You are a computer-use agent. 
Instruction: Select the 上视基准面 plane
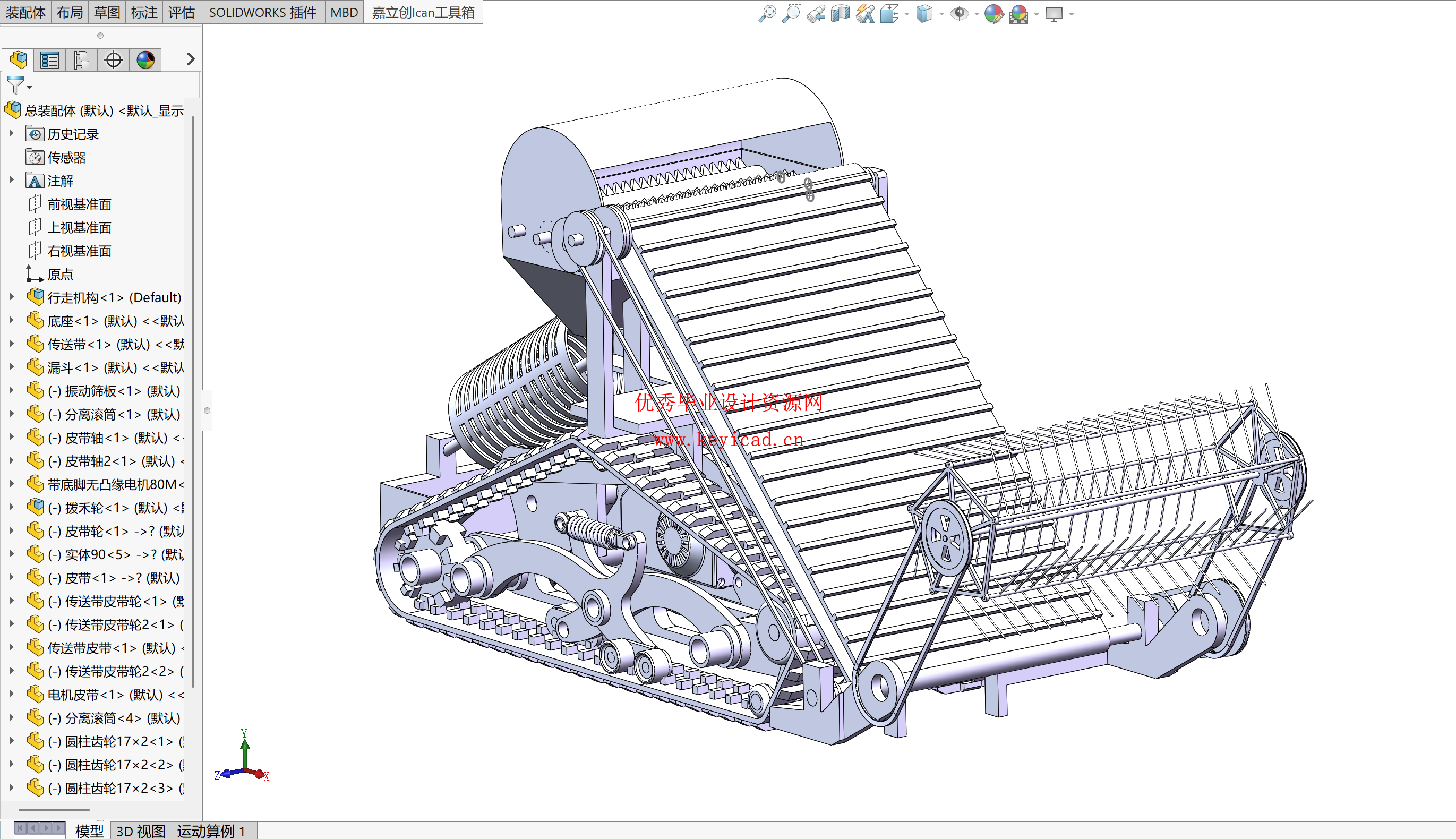coord(80,228)
